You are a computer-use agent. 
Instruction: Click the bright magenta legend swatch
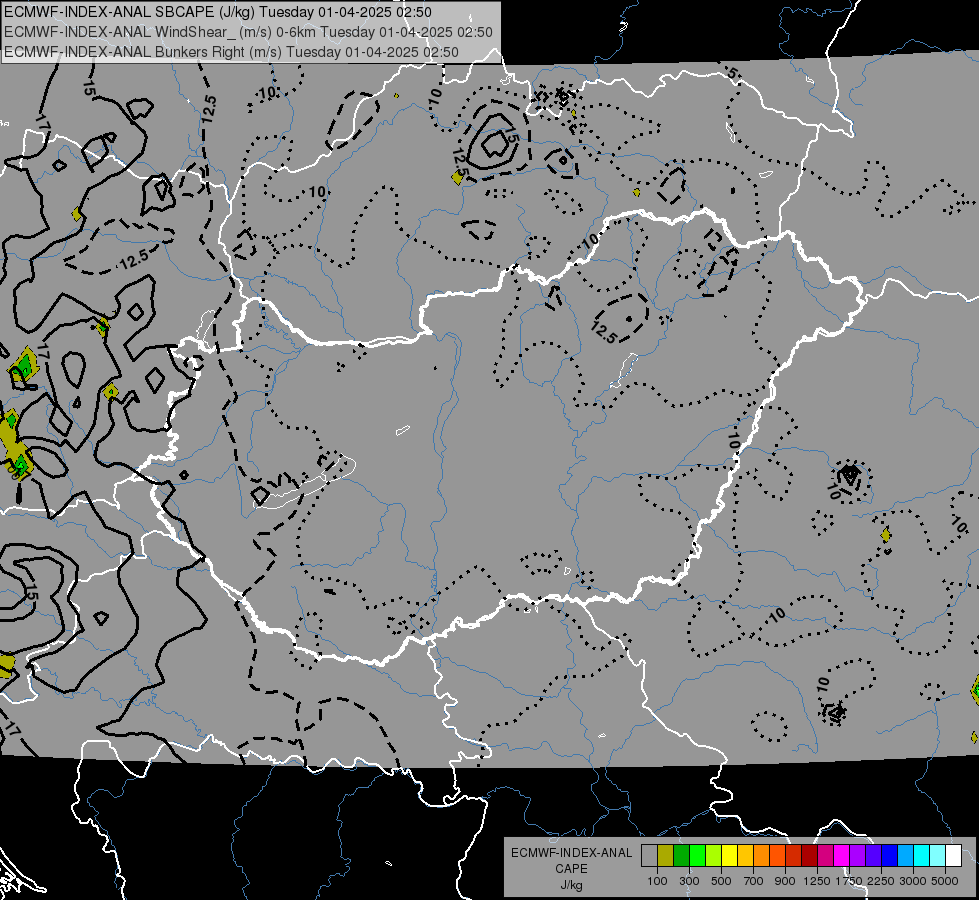(x=842, y=856)
